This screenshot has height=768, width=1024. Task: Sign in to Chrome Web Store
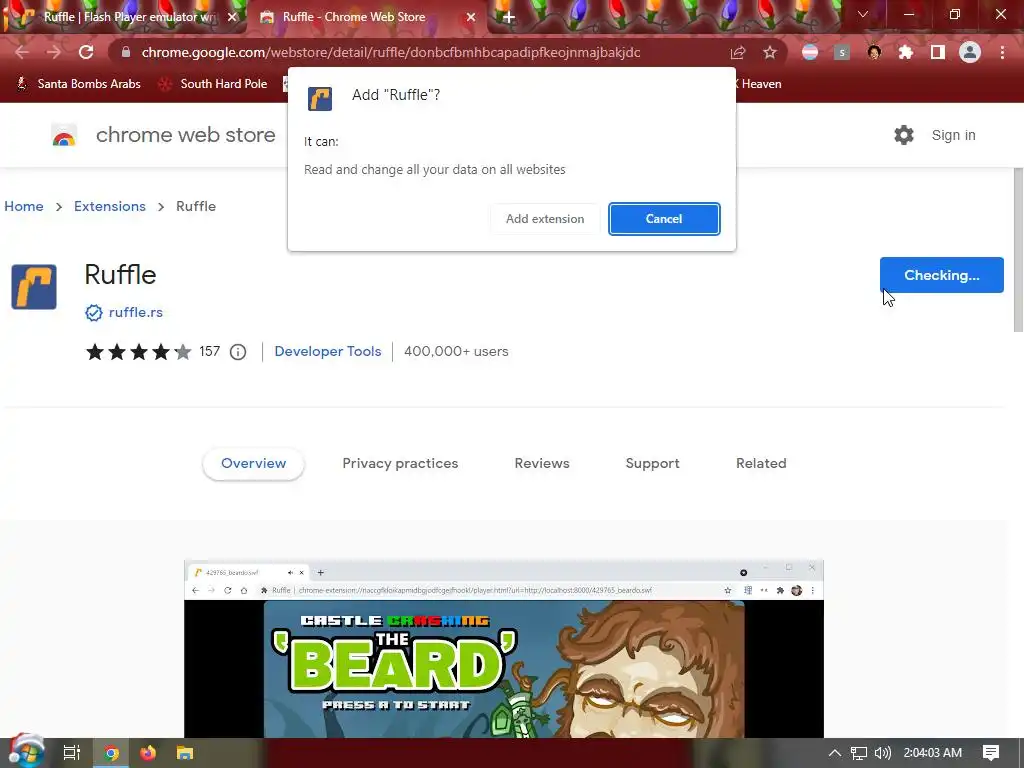click(x=953, y=135)
